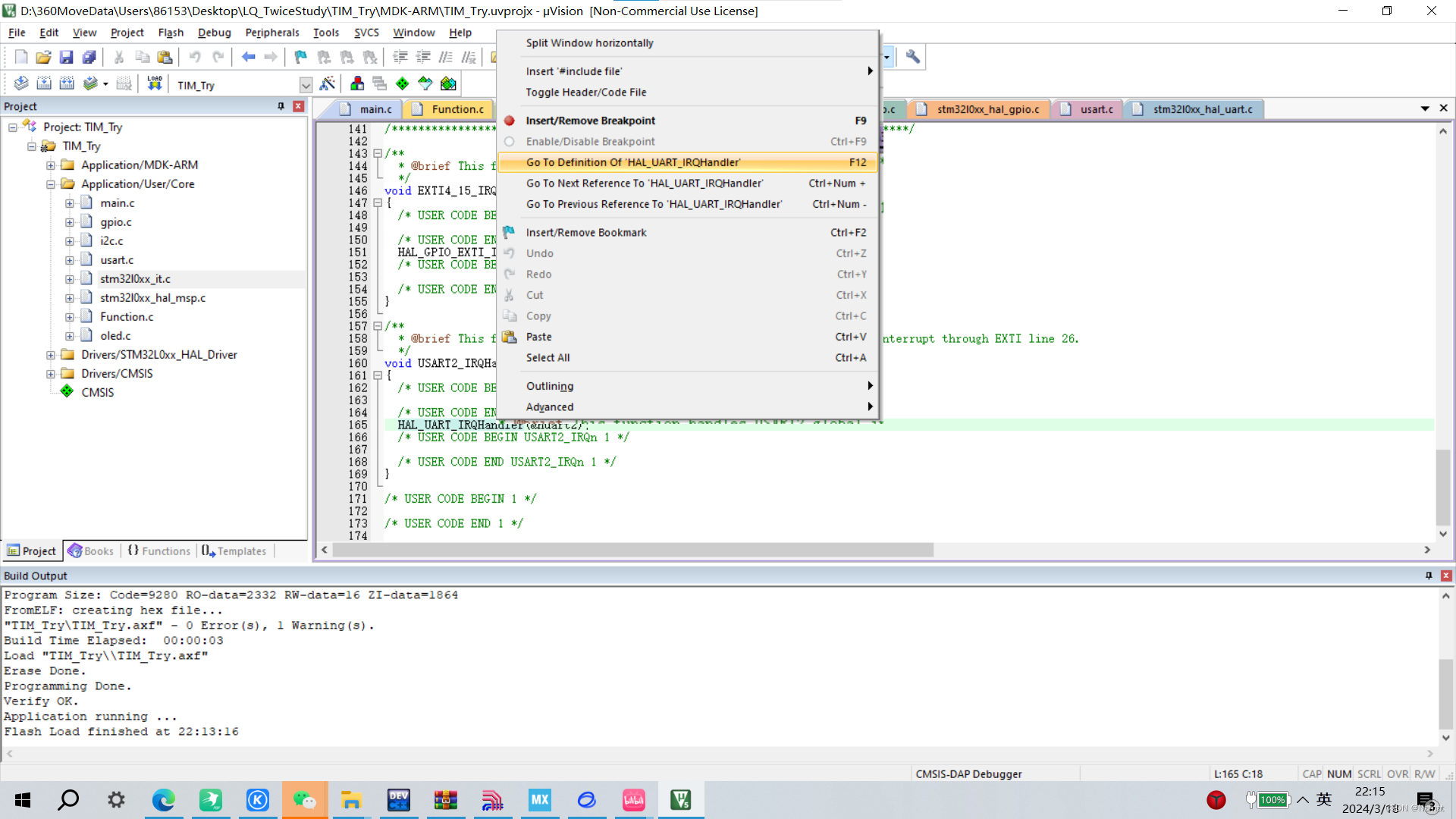
Task: Open the Configuration wrench icon
Action: click(913, 57)
